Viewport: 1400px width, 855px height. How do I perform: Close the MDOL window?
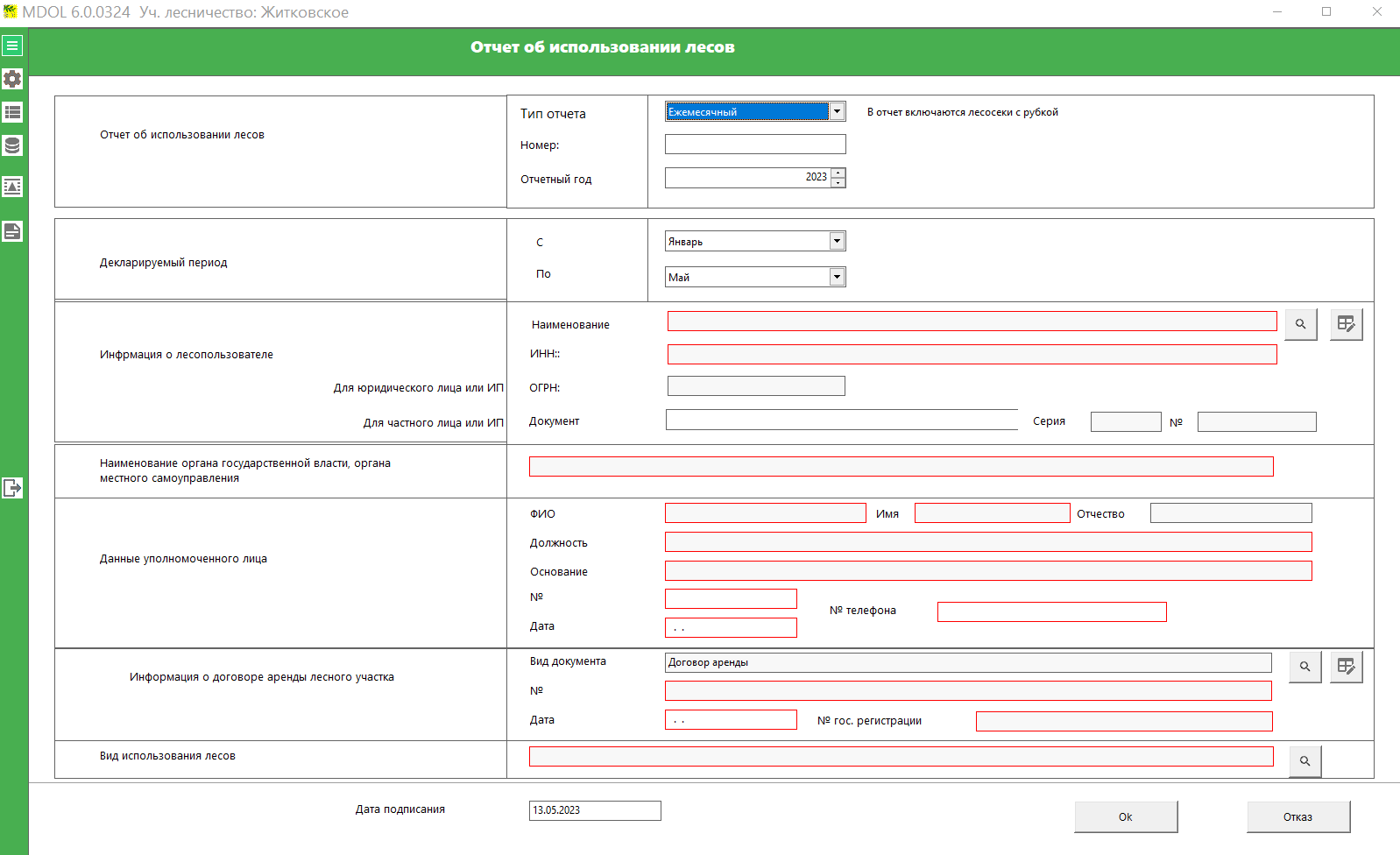tap(1377, 11)
